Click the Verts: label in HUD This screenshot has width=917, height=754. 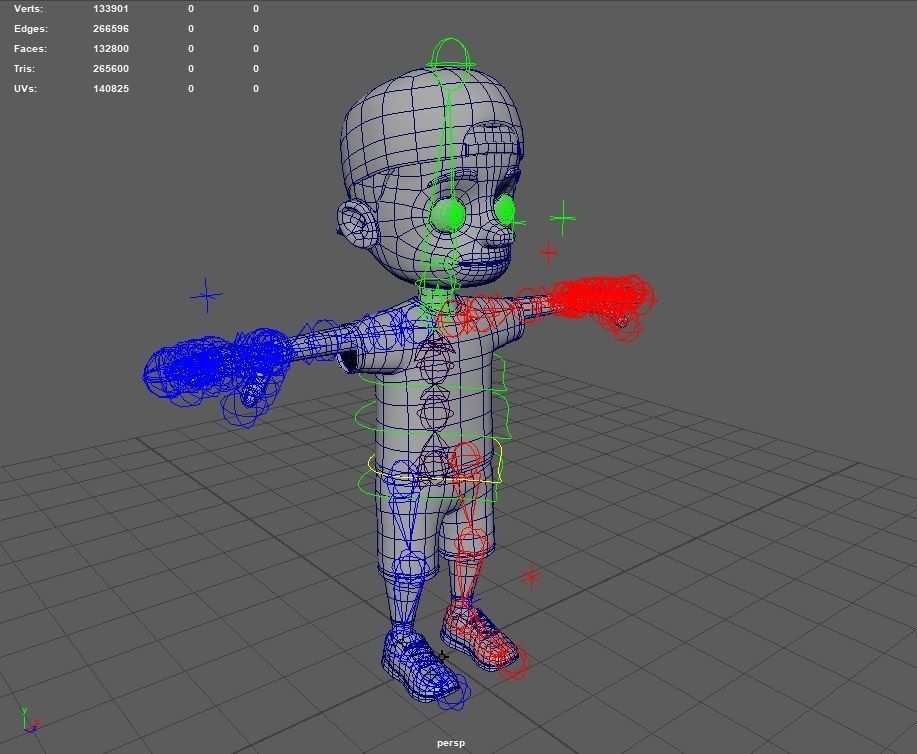click(x=28, y=9)
